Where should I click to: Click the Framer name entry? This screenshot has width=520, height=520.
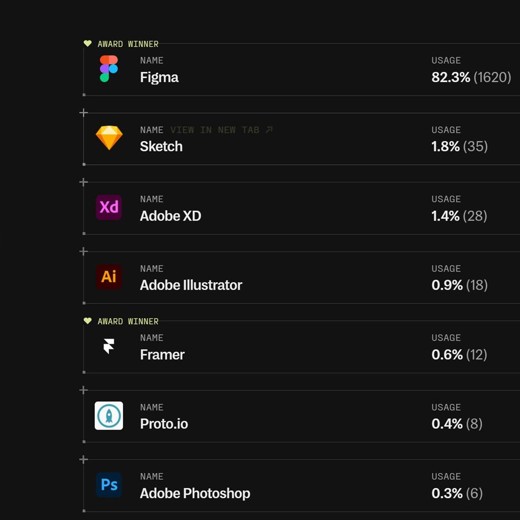coord(162,355)
